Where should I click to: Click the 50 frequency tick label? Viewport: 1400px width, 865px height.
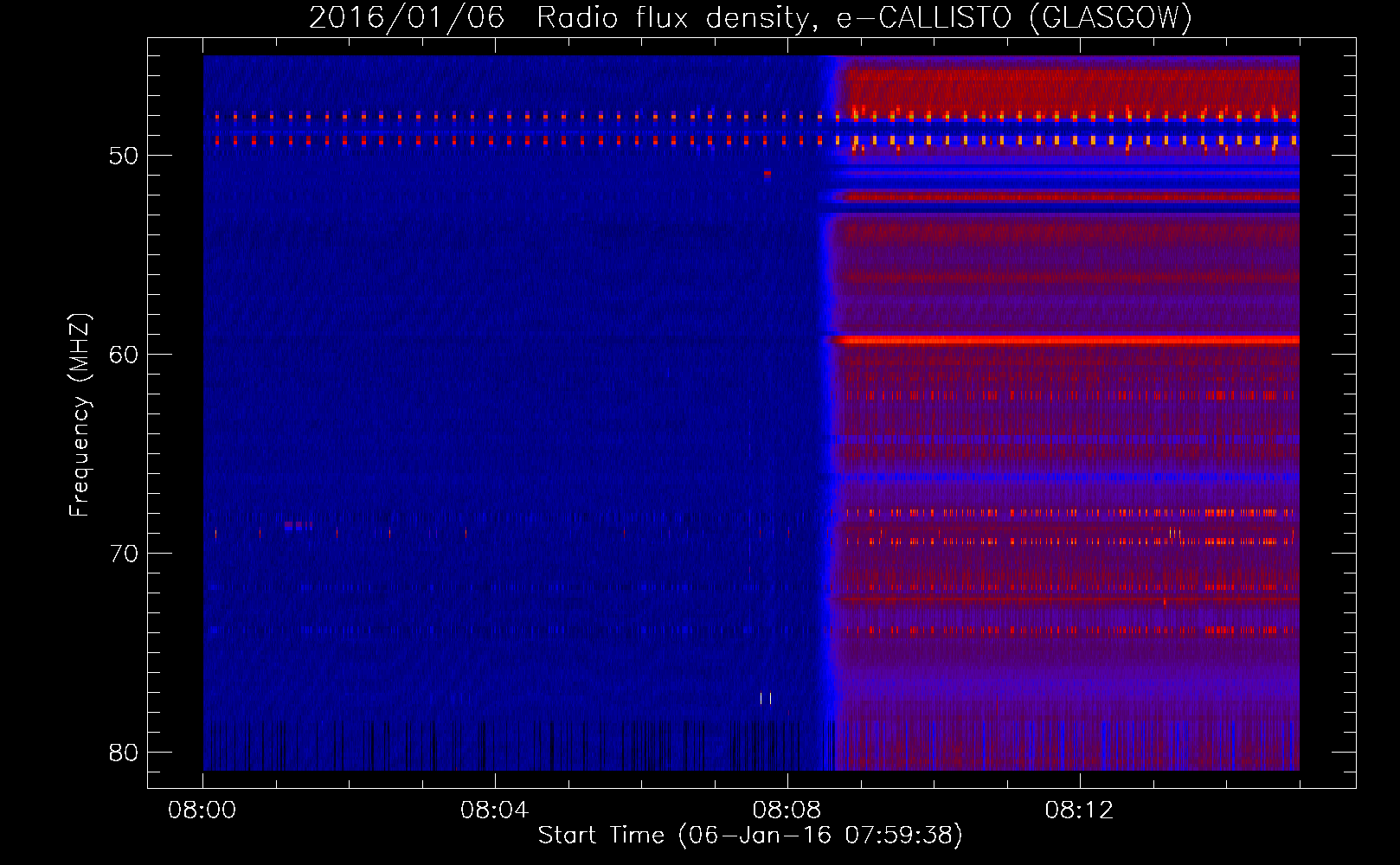point(124,156)
